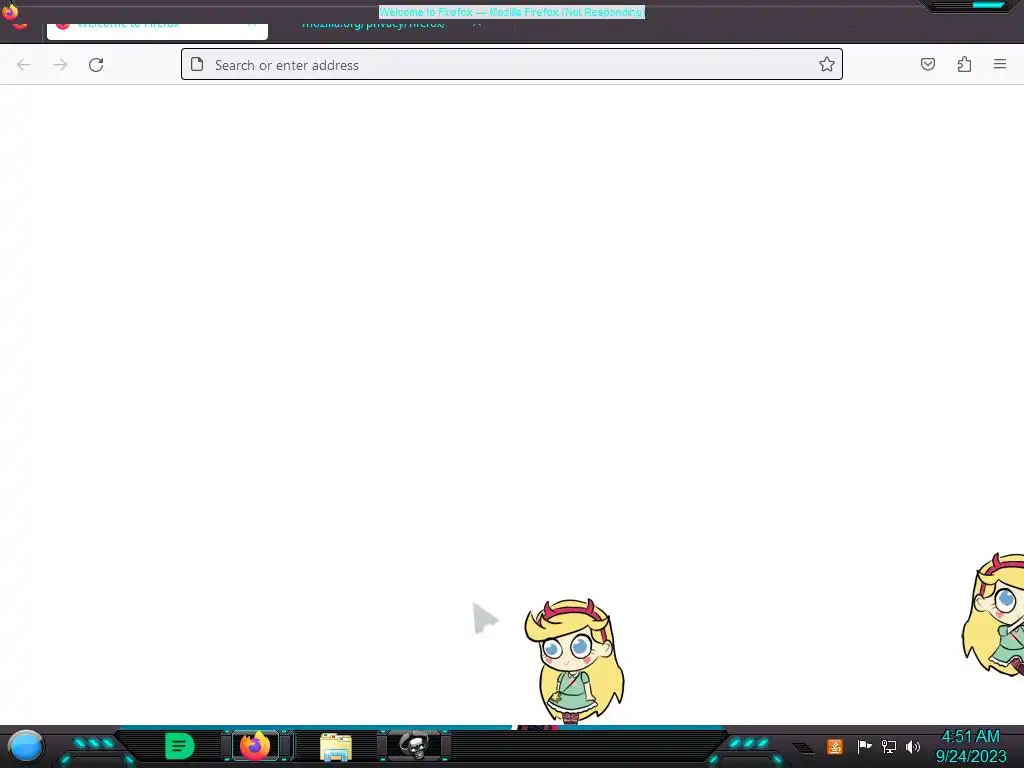
Task: Open Action Center flag icon
Action: pos(865,746)
